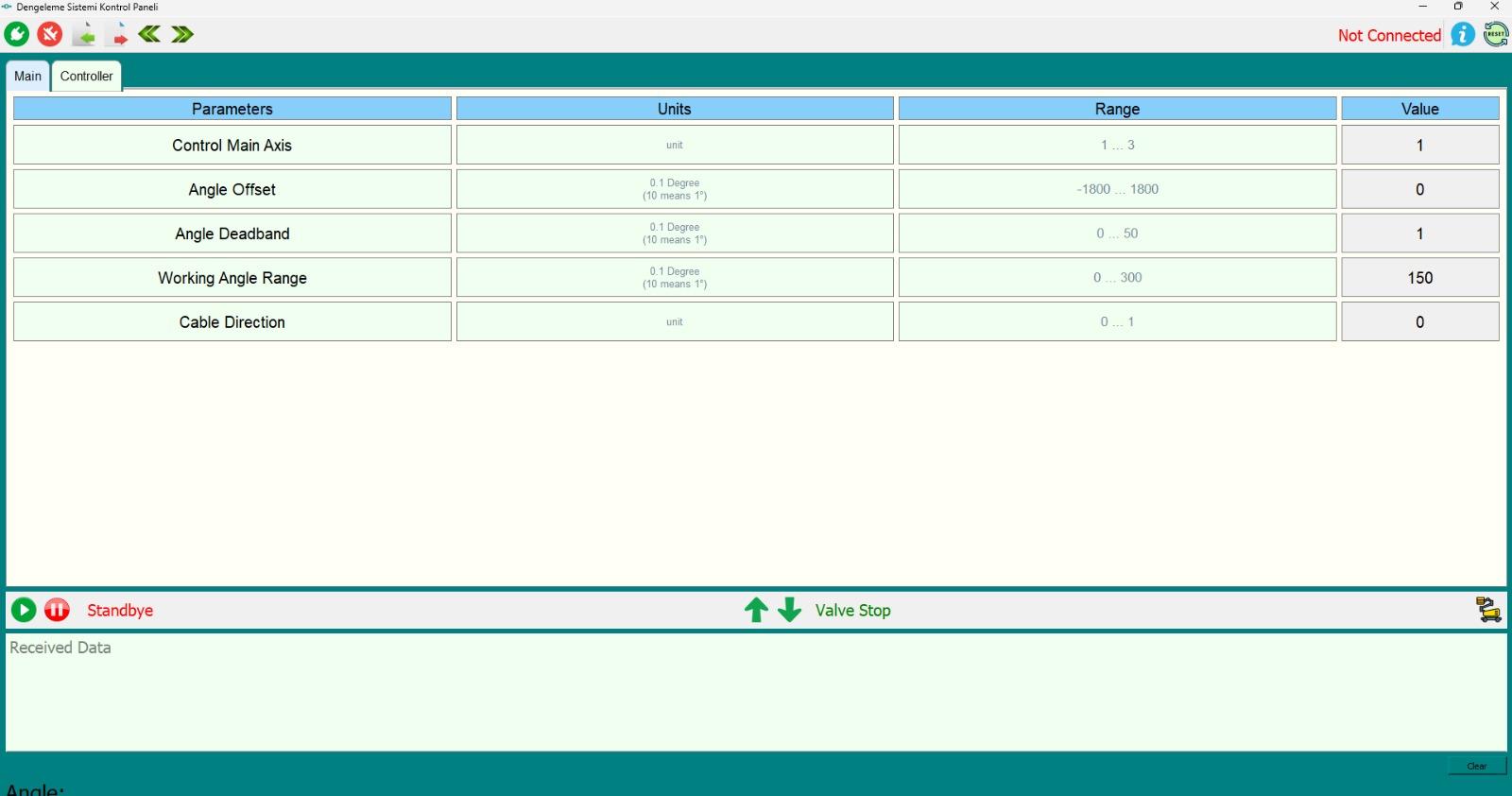Edit the Control Main Axis value field

1419,146
